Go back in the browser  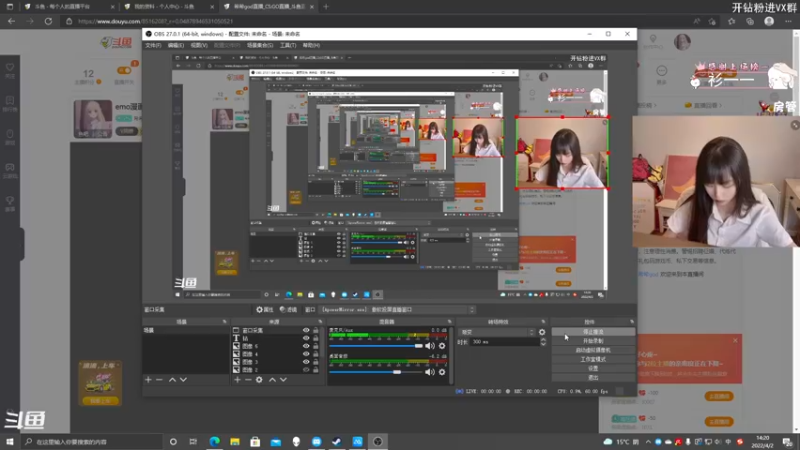pos(11,21)
